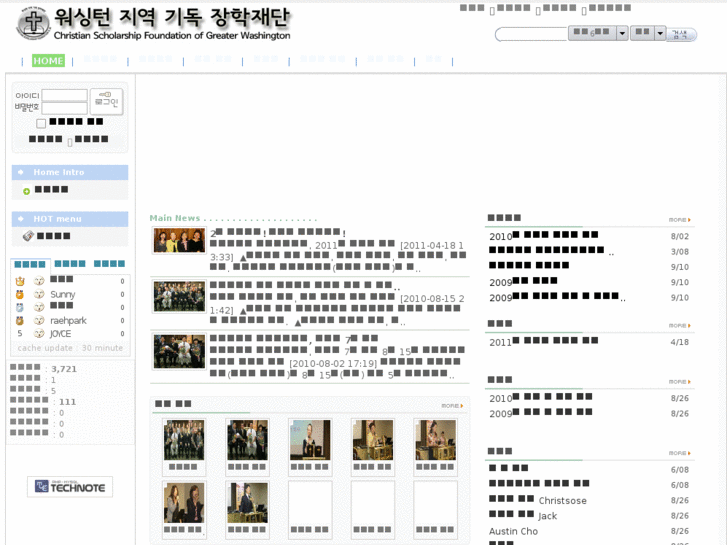Click the Home Intro arrow icon
The height and width of the screenshot is (545, 727).
[x=20, y=172]
